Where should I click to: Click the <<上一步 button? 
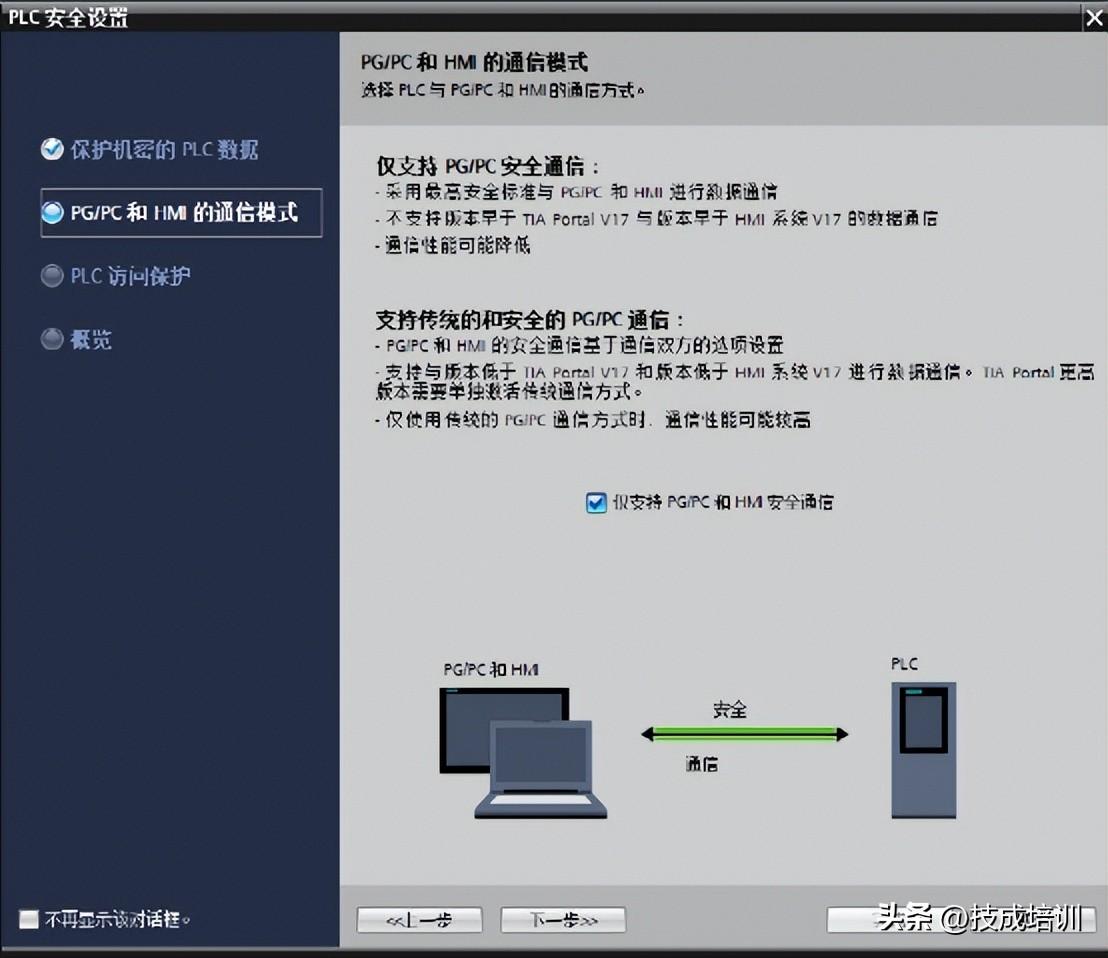(x=420, y=920)
